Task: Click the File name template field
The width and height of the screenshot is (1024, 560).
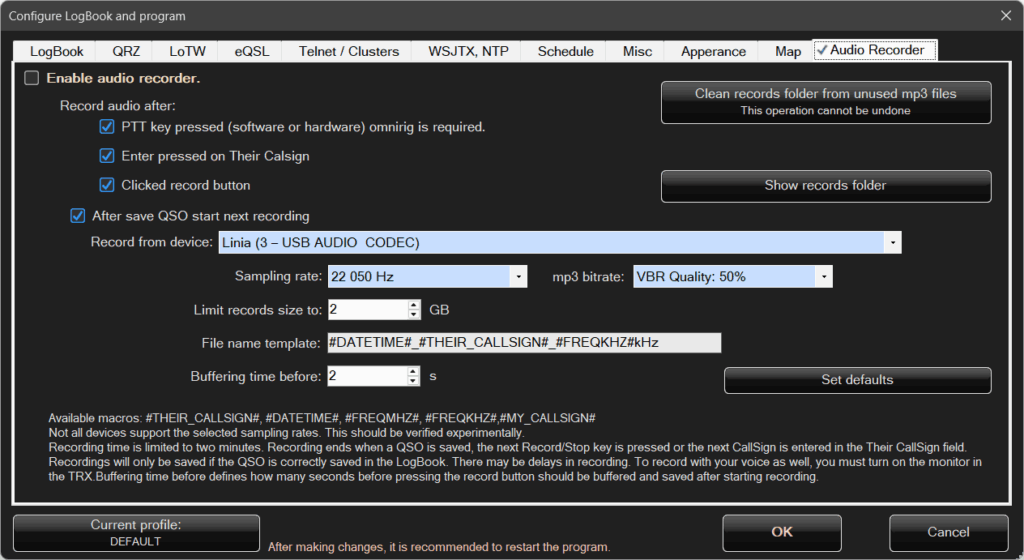Action: coord(523,343)
